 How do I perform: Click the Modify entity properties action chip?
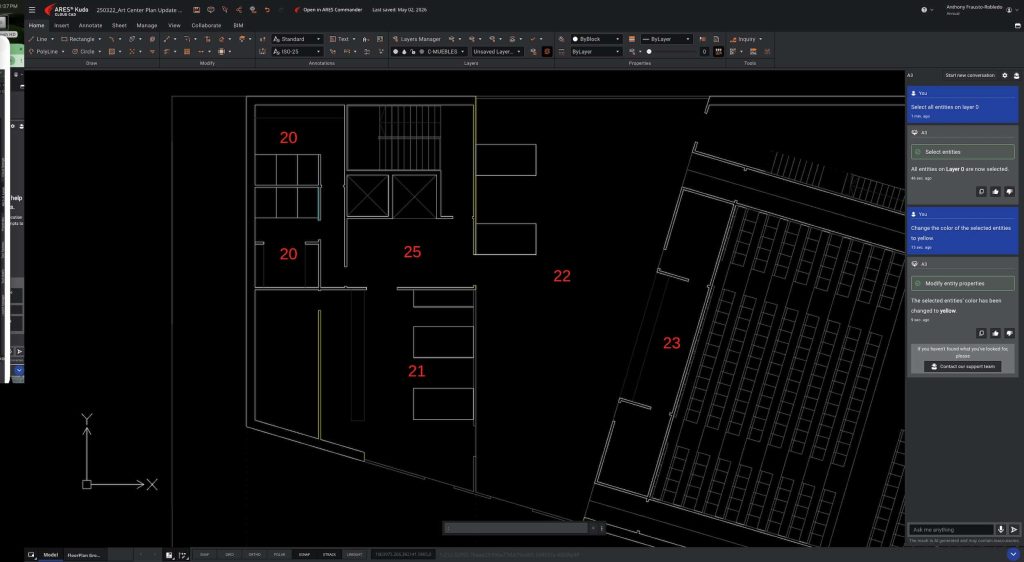[963, 283]
